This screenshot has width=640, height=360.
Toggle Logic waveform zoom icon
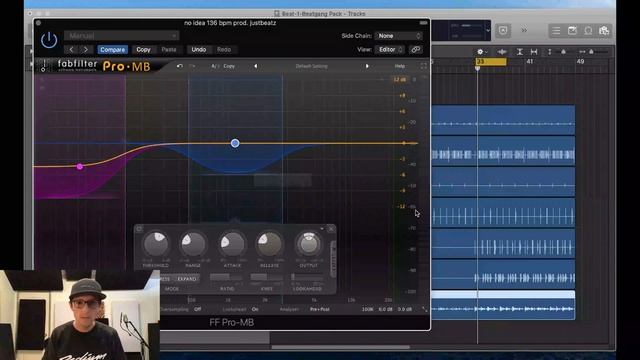pos(502,52)
